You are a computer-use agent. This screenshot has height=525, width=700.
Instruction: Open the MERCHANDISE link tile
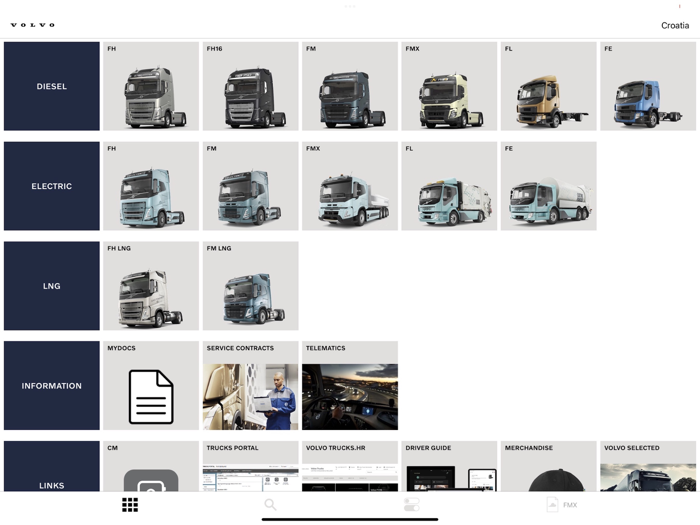549,467
